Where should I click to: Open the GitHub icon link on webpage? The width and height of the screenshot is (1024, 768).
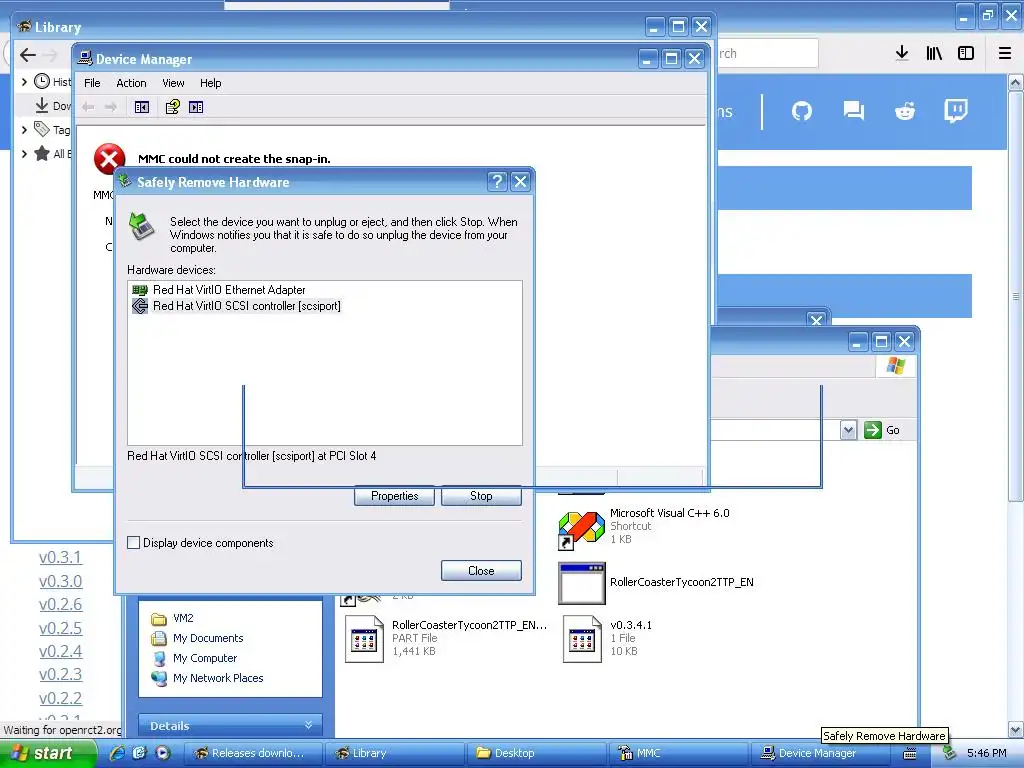[x=802, y=111]
